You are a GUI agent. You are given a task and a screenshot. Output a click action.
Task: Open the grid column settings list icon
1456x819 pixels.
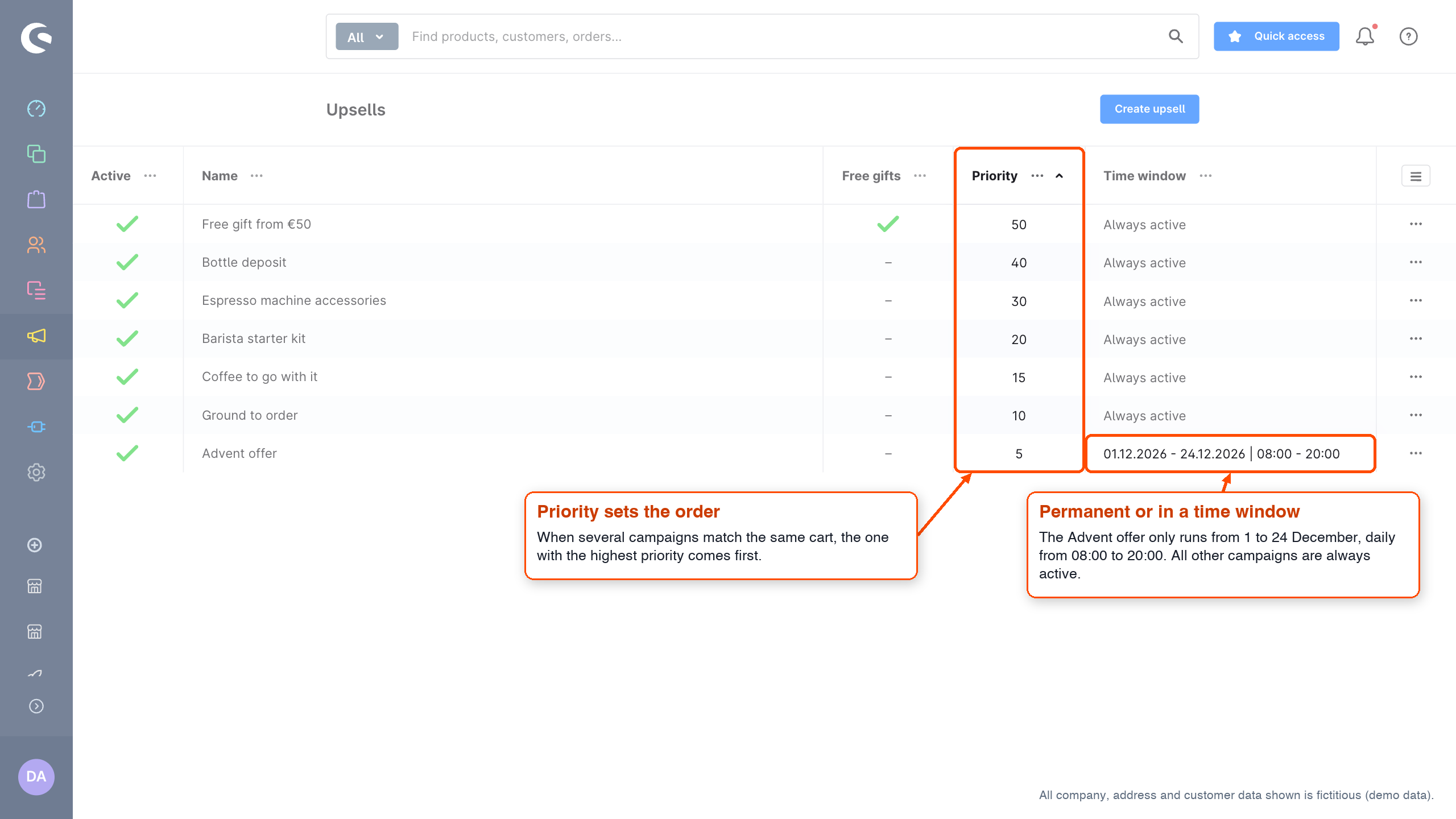1416,176
